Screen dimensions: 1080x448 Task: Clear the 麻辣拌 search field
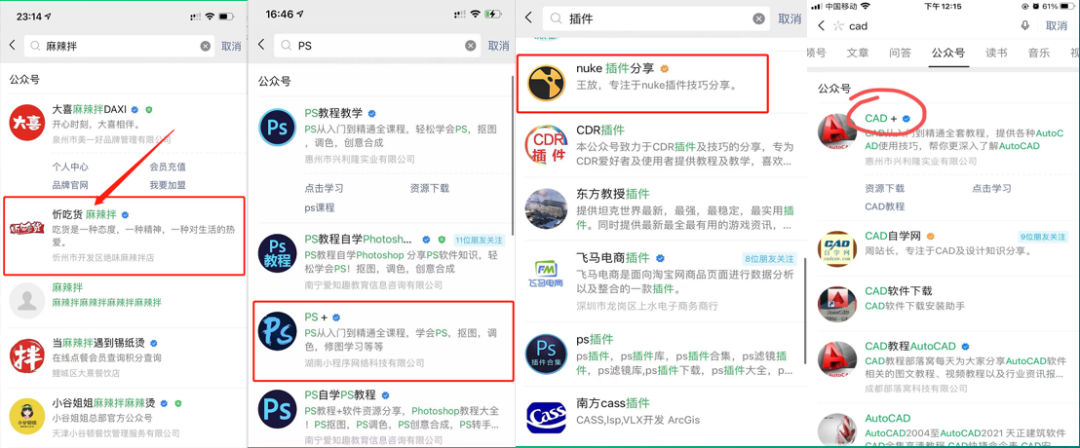click(x=205, y=46)
